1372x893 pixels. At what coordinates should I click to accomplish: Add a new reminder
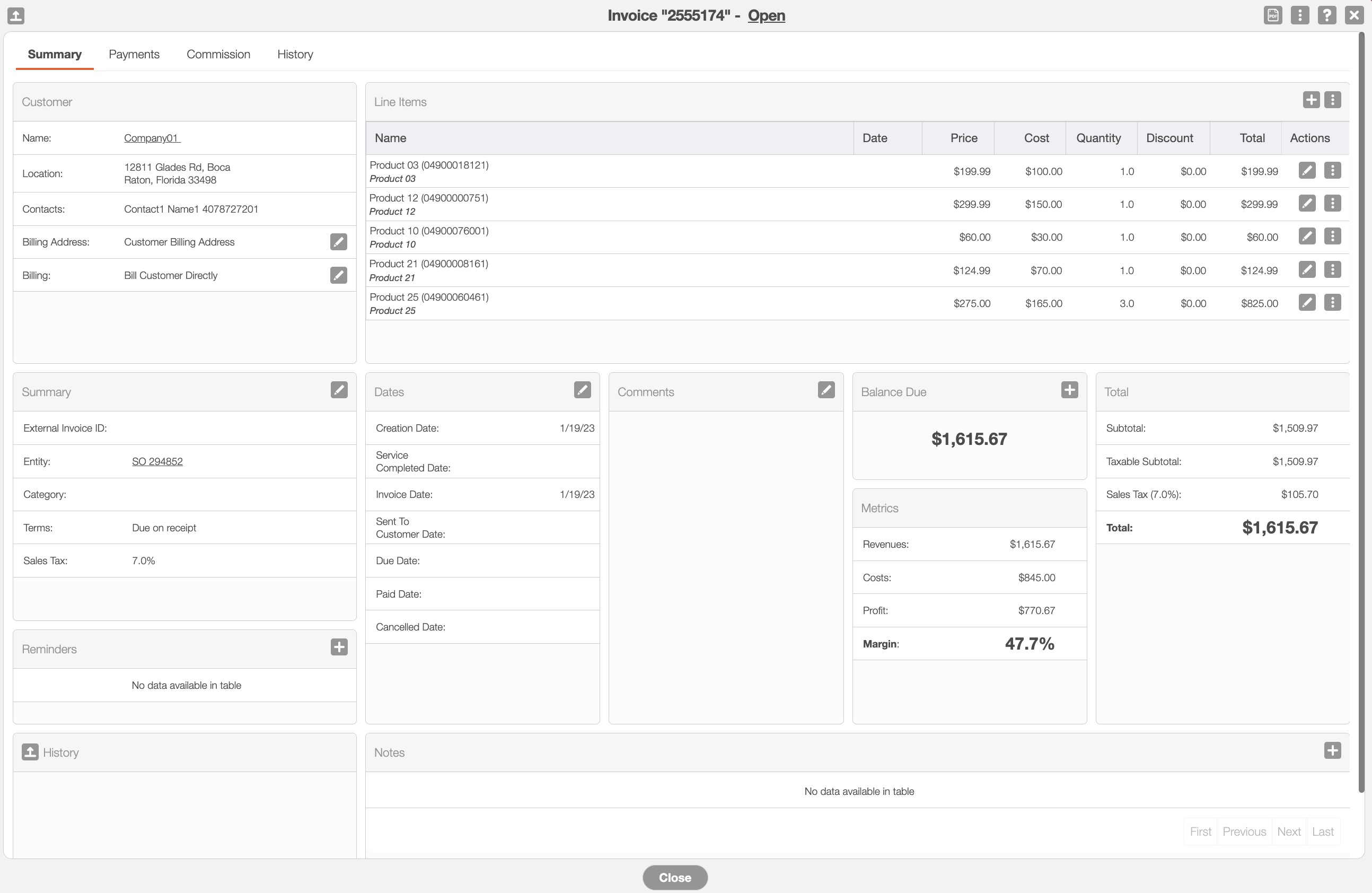point(338,647)
